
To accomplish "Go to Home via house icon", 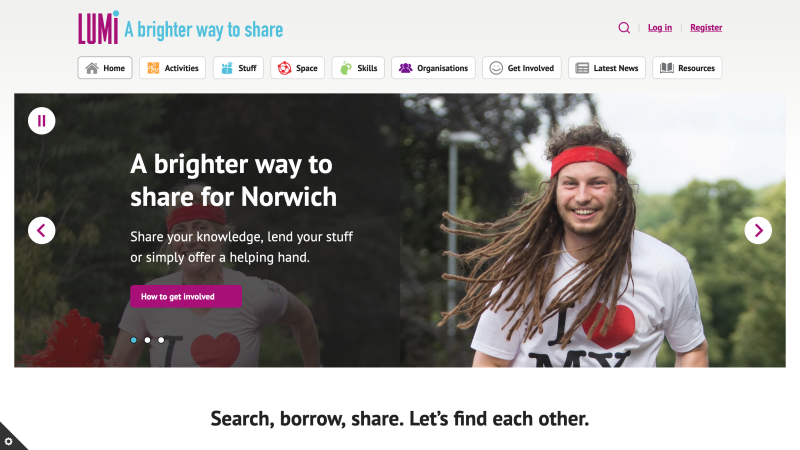I will [x=92, y=68].
